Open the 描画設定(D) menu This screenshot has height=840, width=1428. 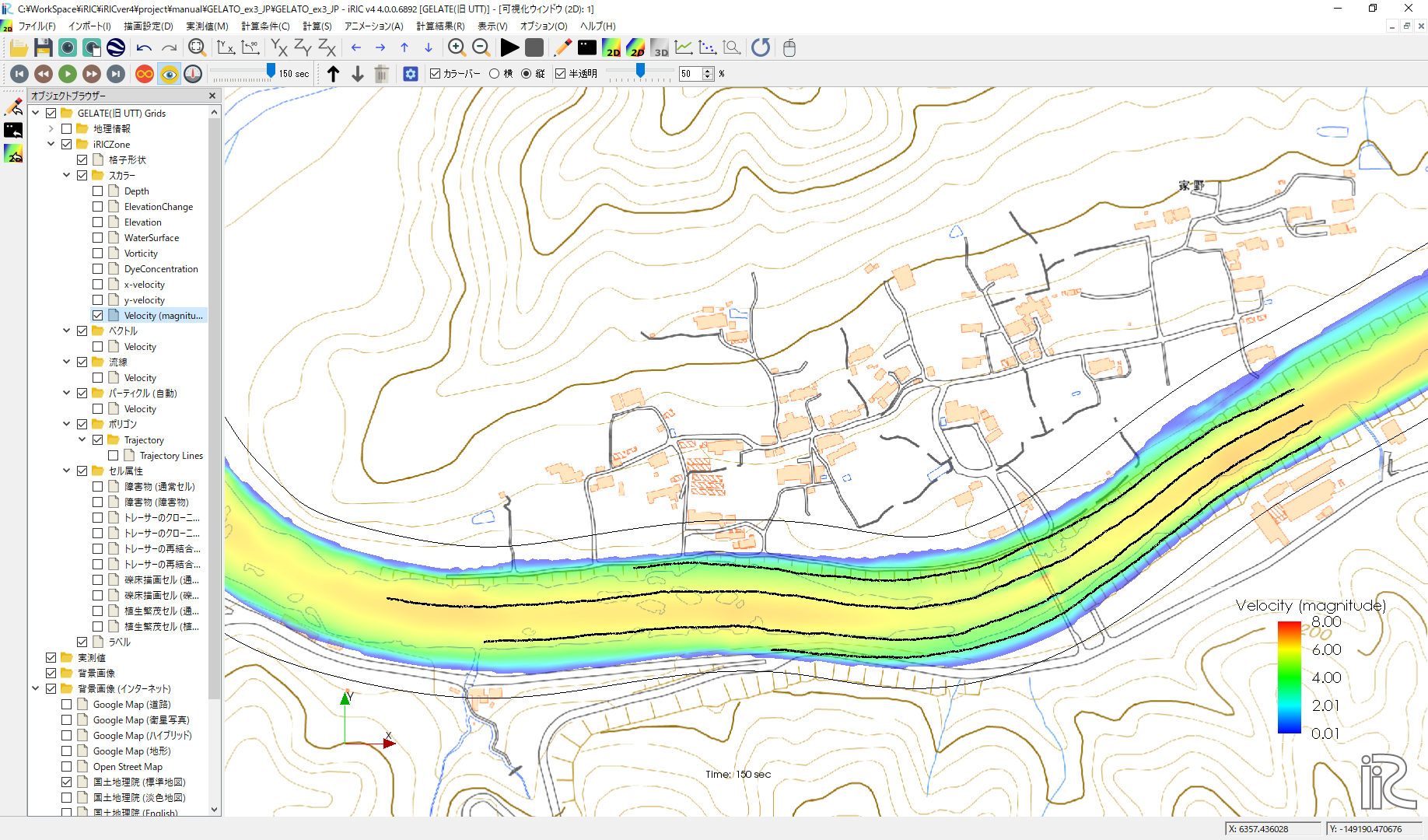pyautogui.click(x=149, y=26)
